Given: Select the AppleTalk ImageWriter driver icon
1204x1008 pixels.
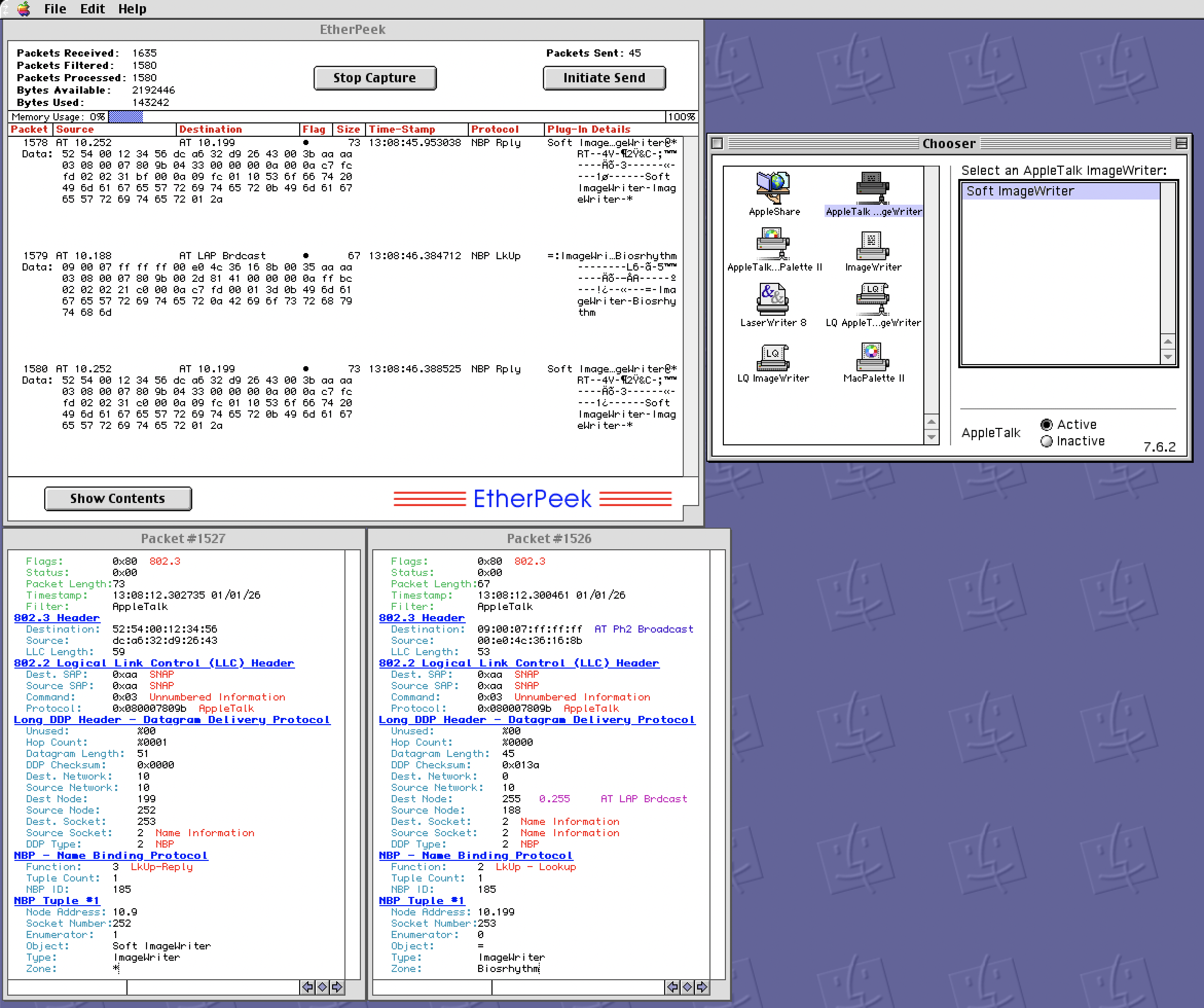Looking at the screenshot, I should 872,188.
